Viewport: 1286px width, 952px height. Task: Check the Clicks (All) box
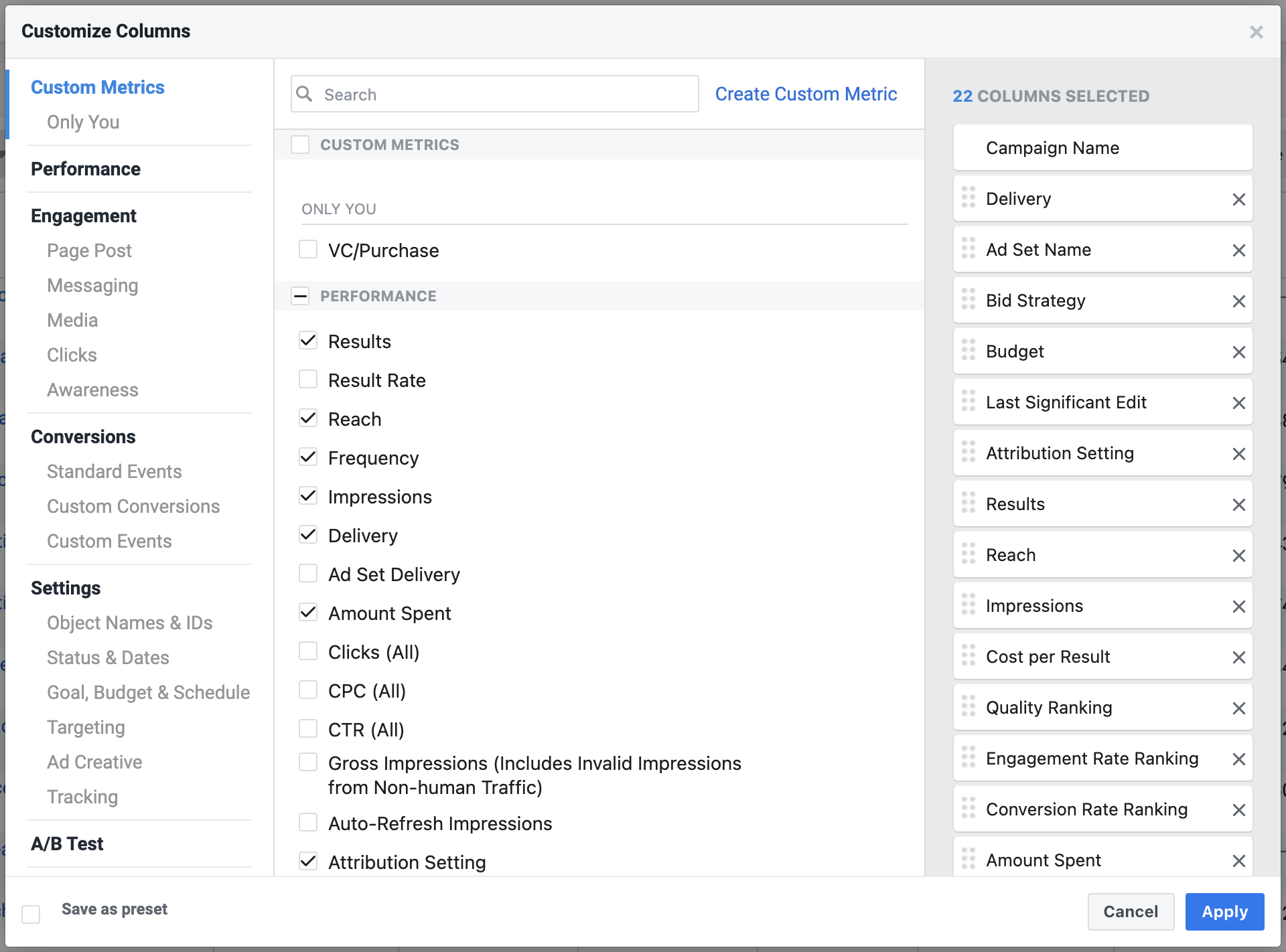tap(308, 651)
